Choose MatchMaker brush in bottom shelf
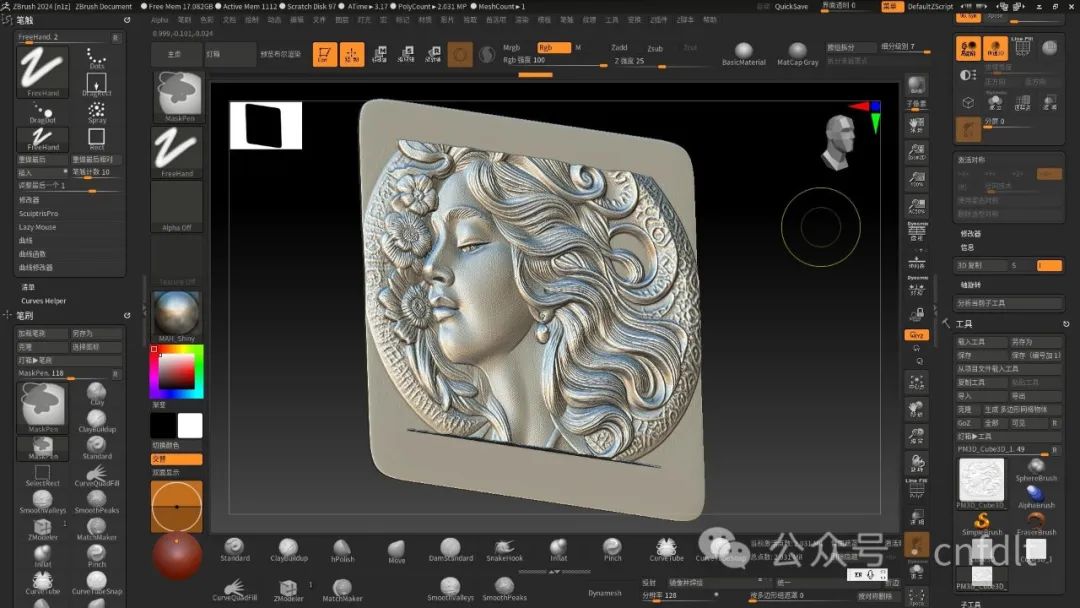1080x608 pixels. point(342,590)
